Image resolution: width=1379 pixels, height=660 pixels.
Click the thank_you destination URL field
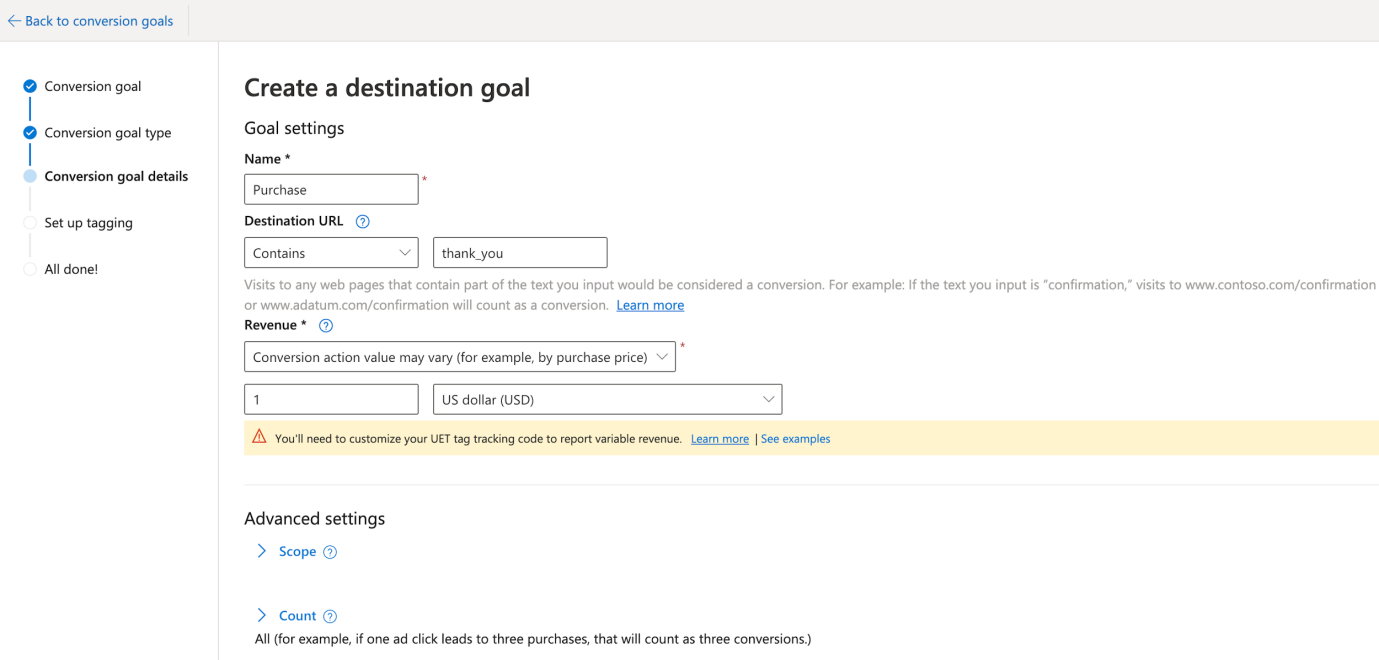coord(520,253)
